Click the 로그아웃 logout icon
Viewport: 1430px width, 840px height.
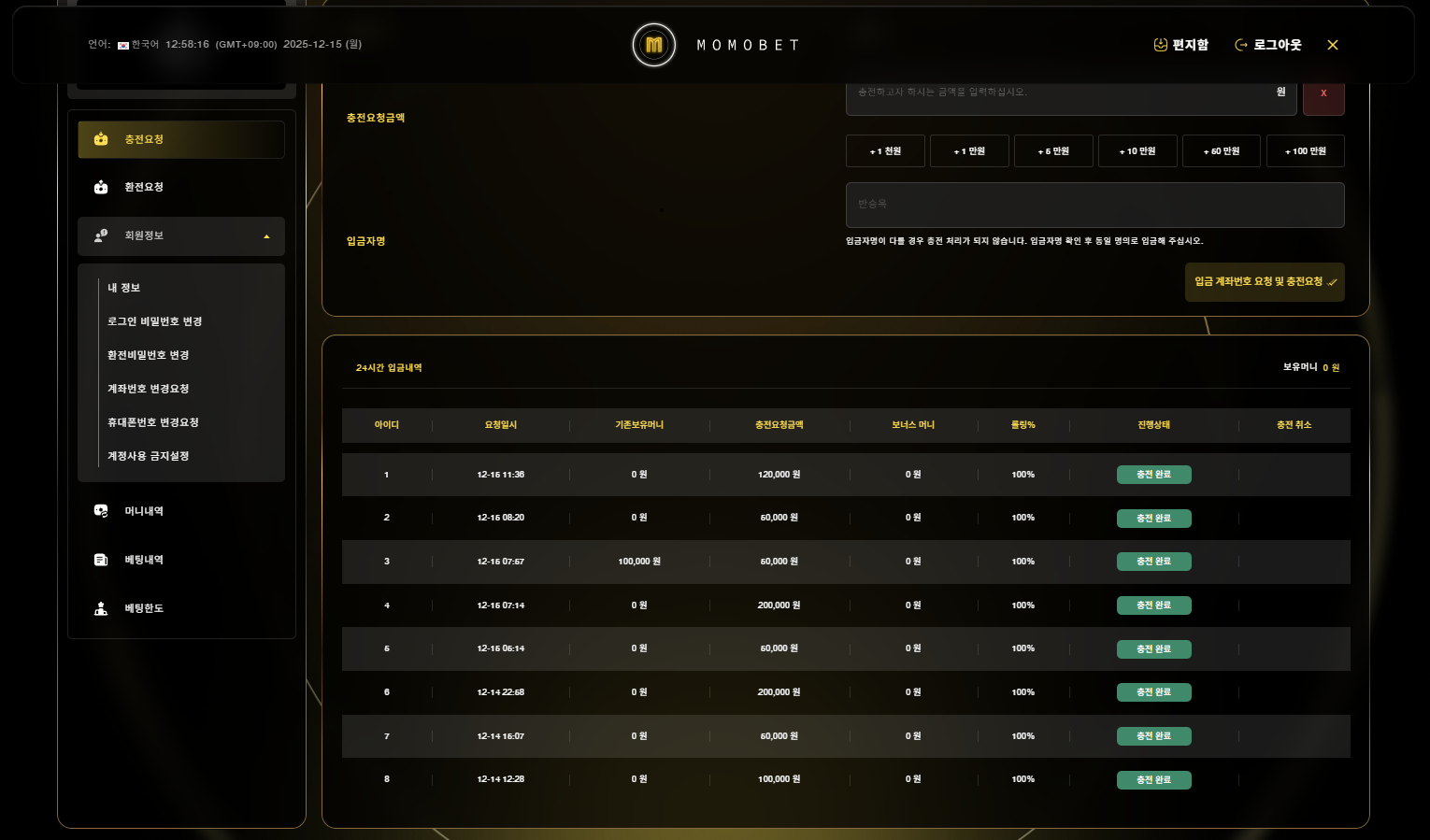pos(1241,45)
